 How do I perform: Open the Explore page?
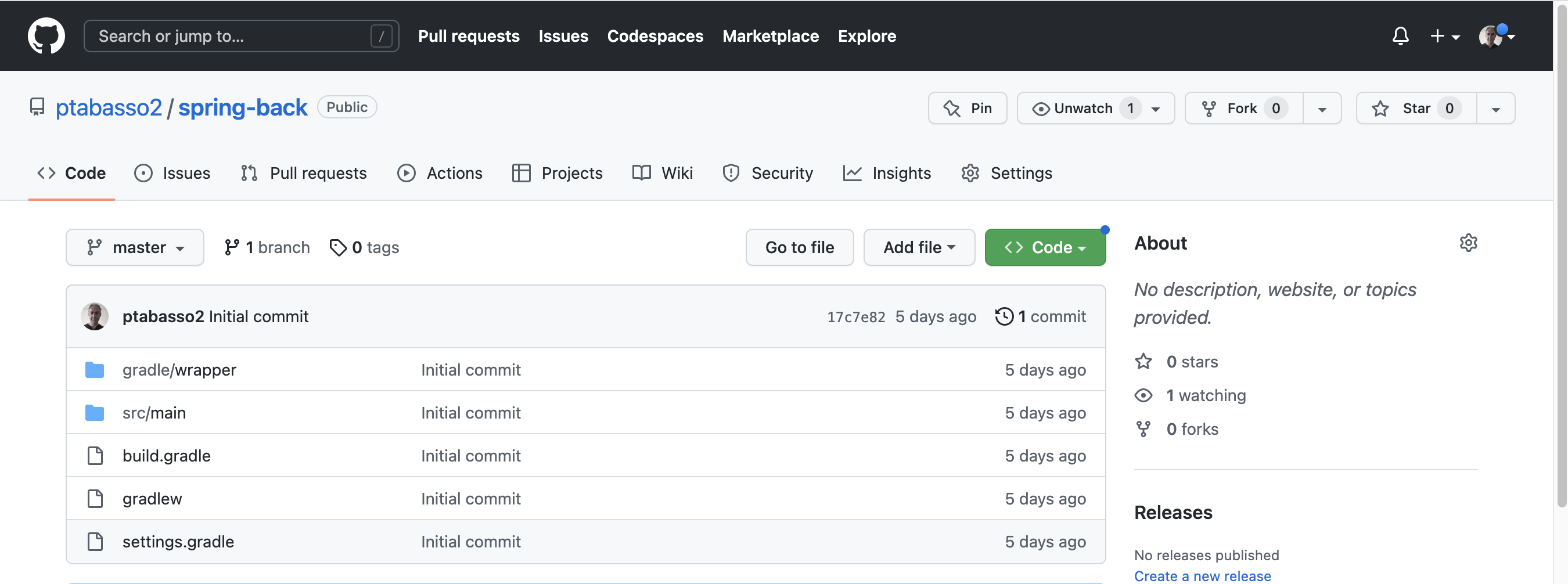pyautogui.click(x=867, y=36)
